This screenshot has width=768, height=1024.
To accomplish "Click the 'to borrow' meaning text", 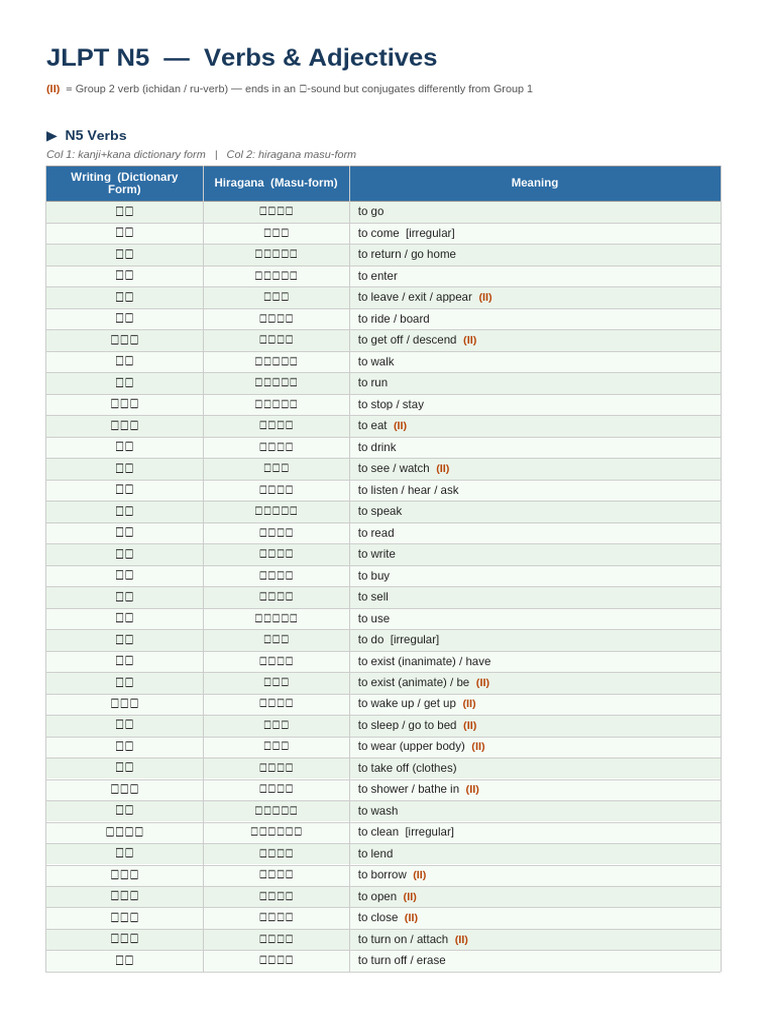I will 382,874.
